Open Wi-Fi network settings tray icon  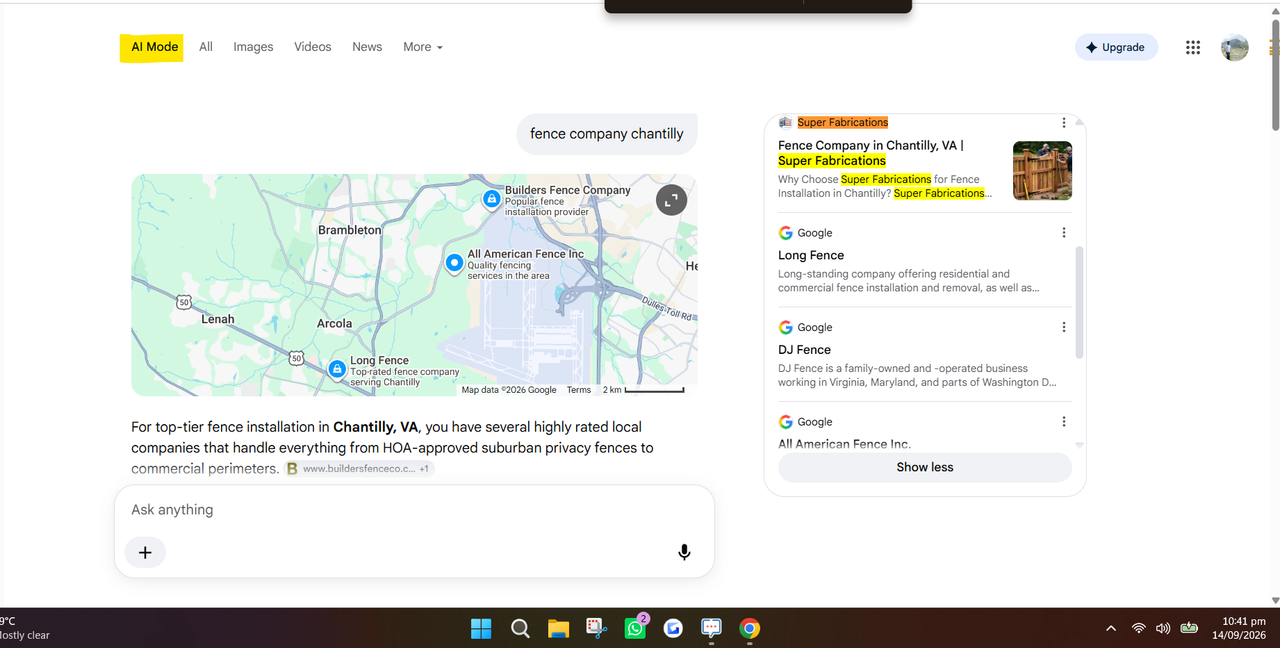point(1138,629)
